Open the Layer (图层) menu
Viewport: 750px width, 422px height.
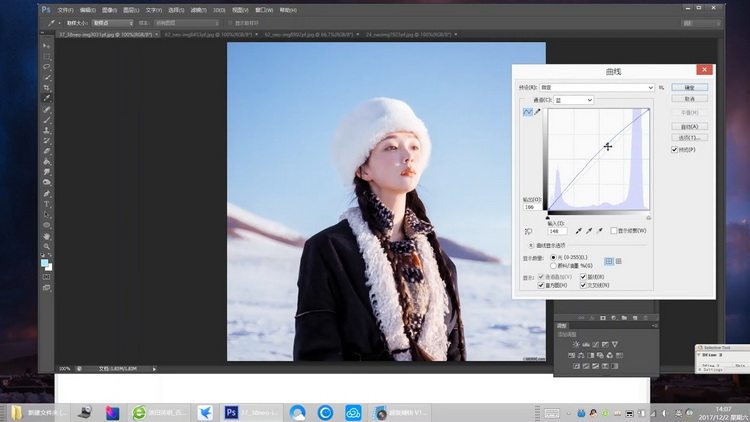click(131, 10)
